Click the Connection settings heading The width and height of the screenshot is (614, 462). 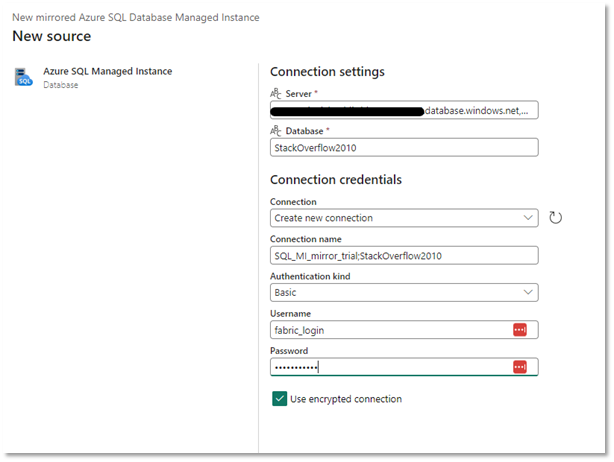[327, 72]
